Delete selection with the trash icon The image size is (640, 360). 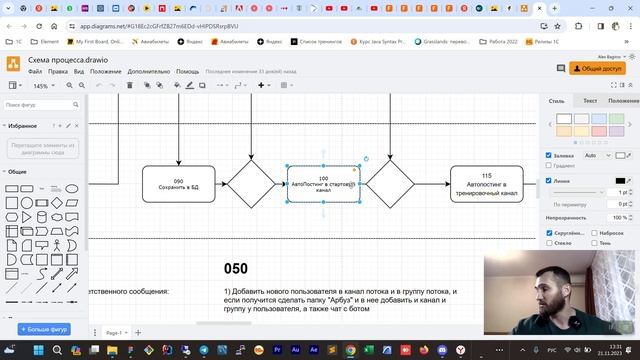(x=130, y=85)
